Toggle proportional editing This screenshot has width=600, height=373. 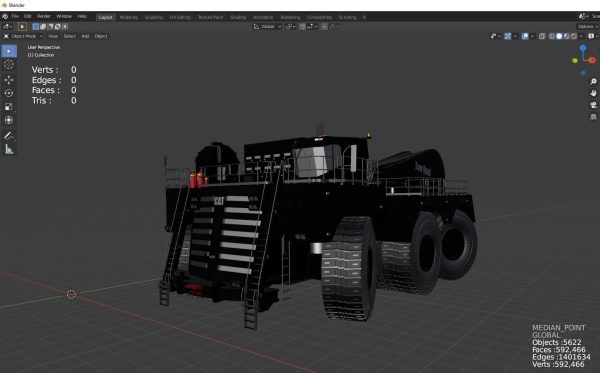click(x=324, y=26)
